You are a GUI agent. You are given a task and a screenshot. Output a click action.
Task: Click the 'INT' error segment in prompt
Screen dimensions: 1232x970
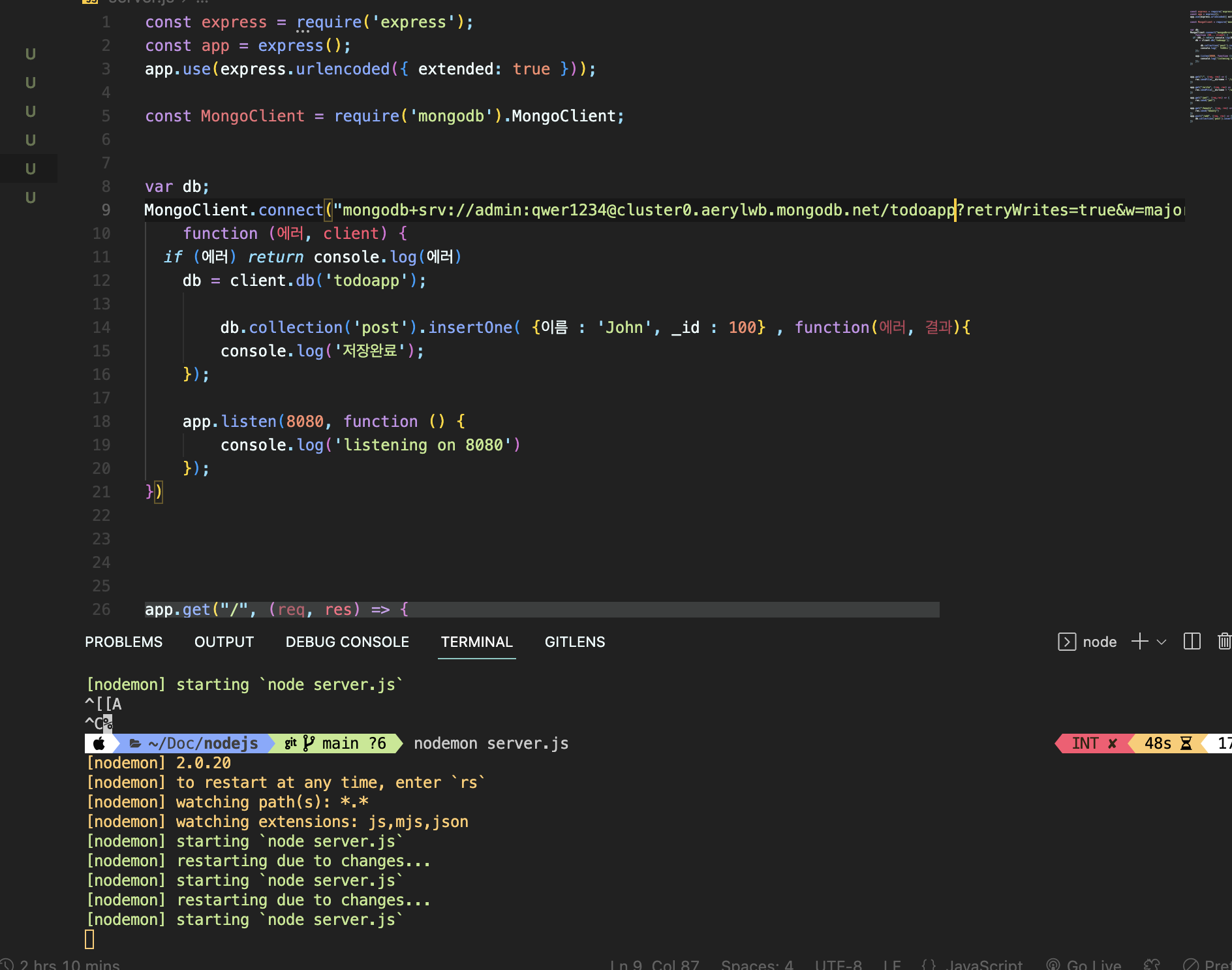1085,743
